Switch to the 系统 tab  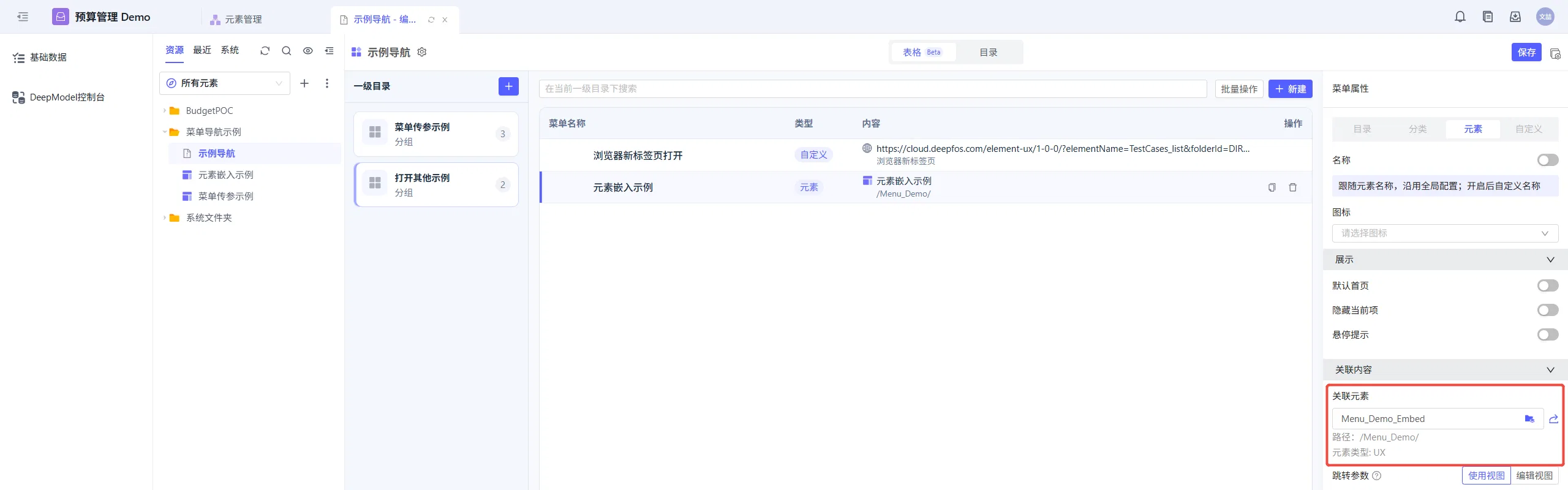[230, 50]
